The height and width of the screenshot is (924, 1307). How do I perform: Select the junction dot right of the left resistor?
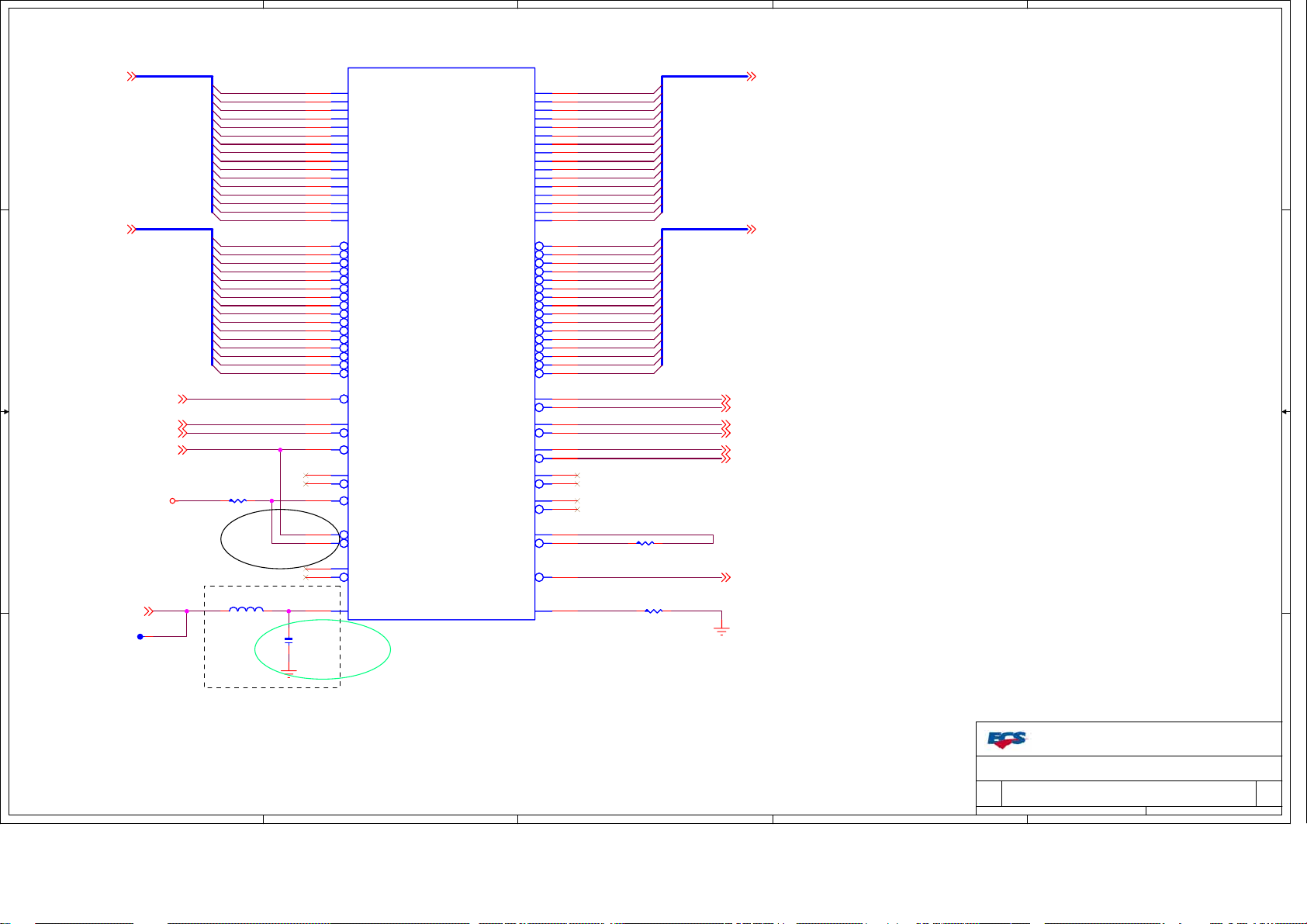pos(271,501)
